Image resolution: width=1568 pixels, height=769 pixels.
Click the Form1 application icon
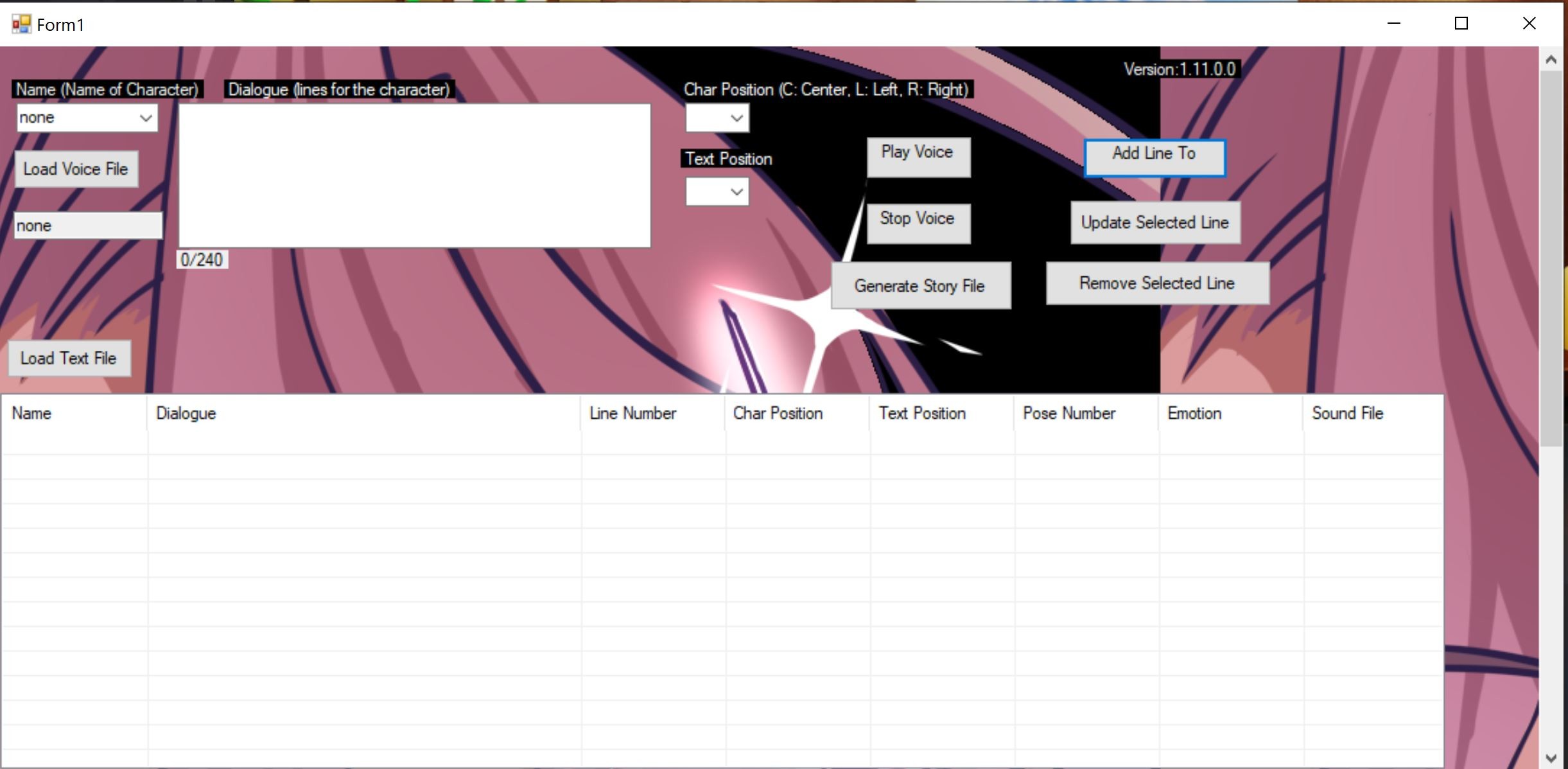[x=21, y=24]
